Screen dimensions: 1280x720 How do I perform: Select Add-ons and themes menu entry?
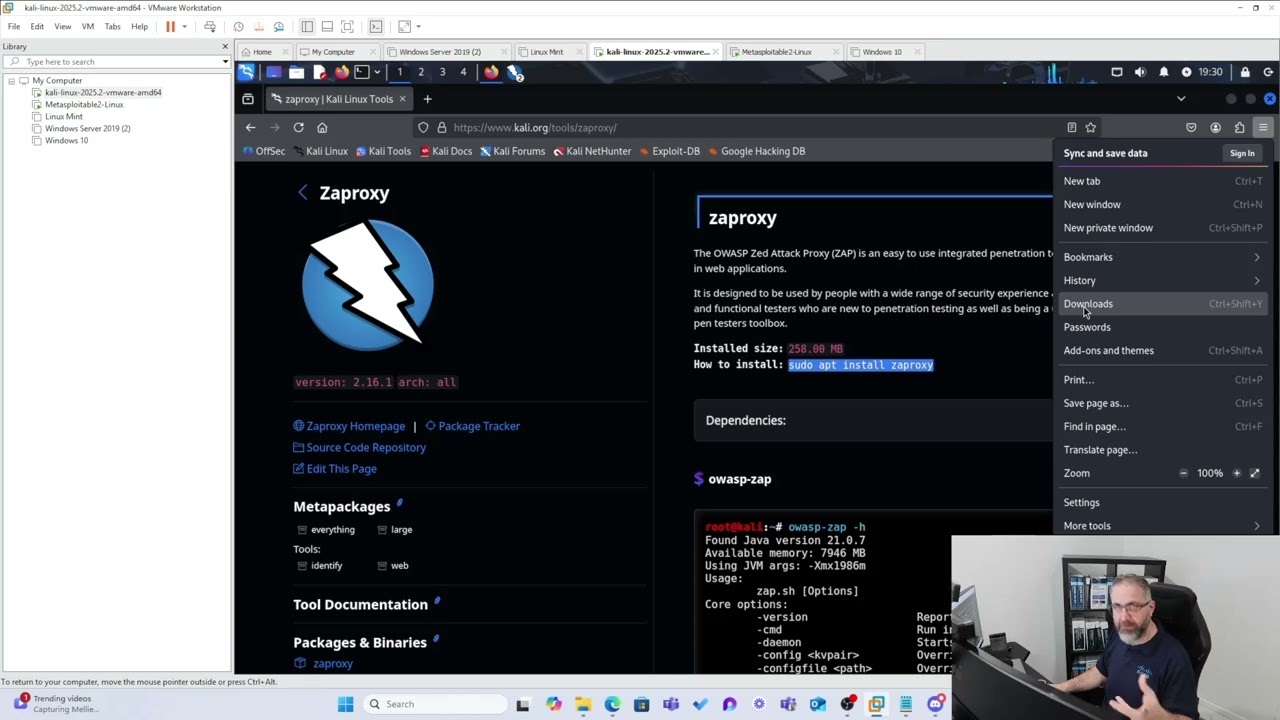pyautogui.click(x=1162, y=350)
